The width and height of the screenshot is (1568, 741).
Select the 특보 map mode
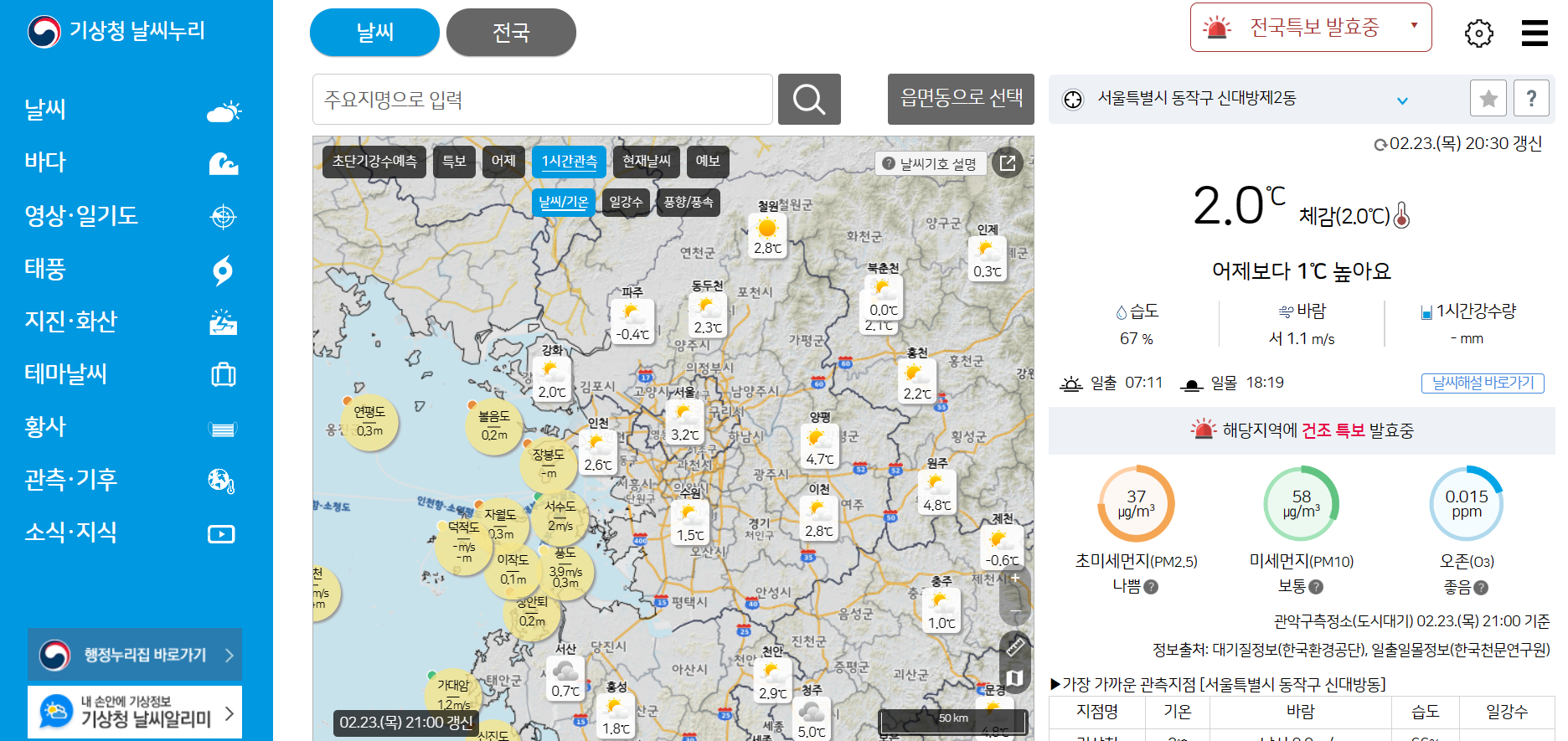(454, 162)
